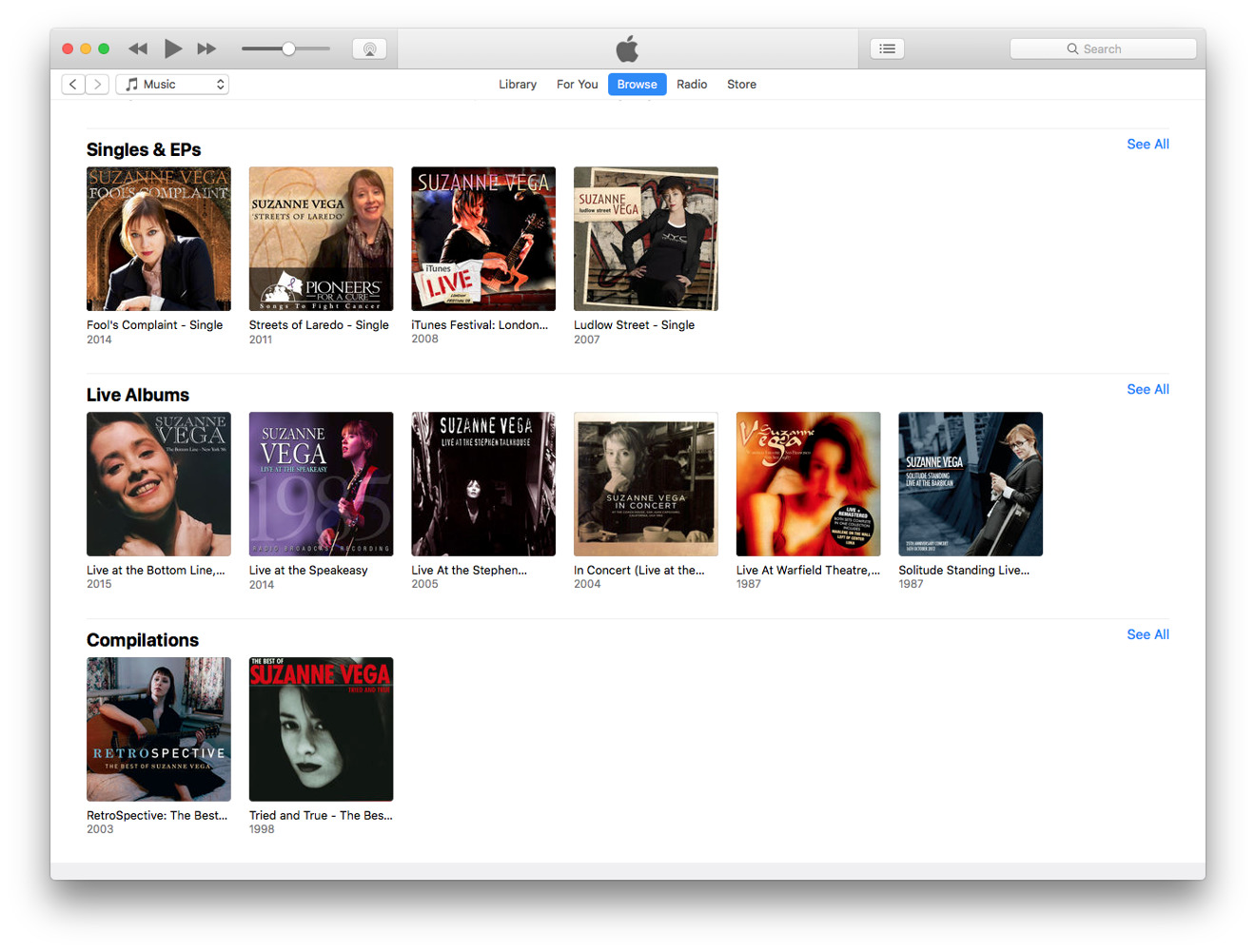Screen dimensions: 1256x952
Task: Click the Singles & EPs heading
Action: pyautogui.click(x=144, y=150)
